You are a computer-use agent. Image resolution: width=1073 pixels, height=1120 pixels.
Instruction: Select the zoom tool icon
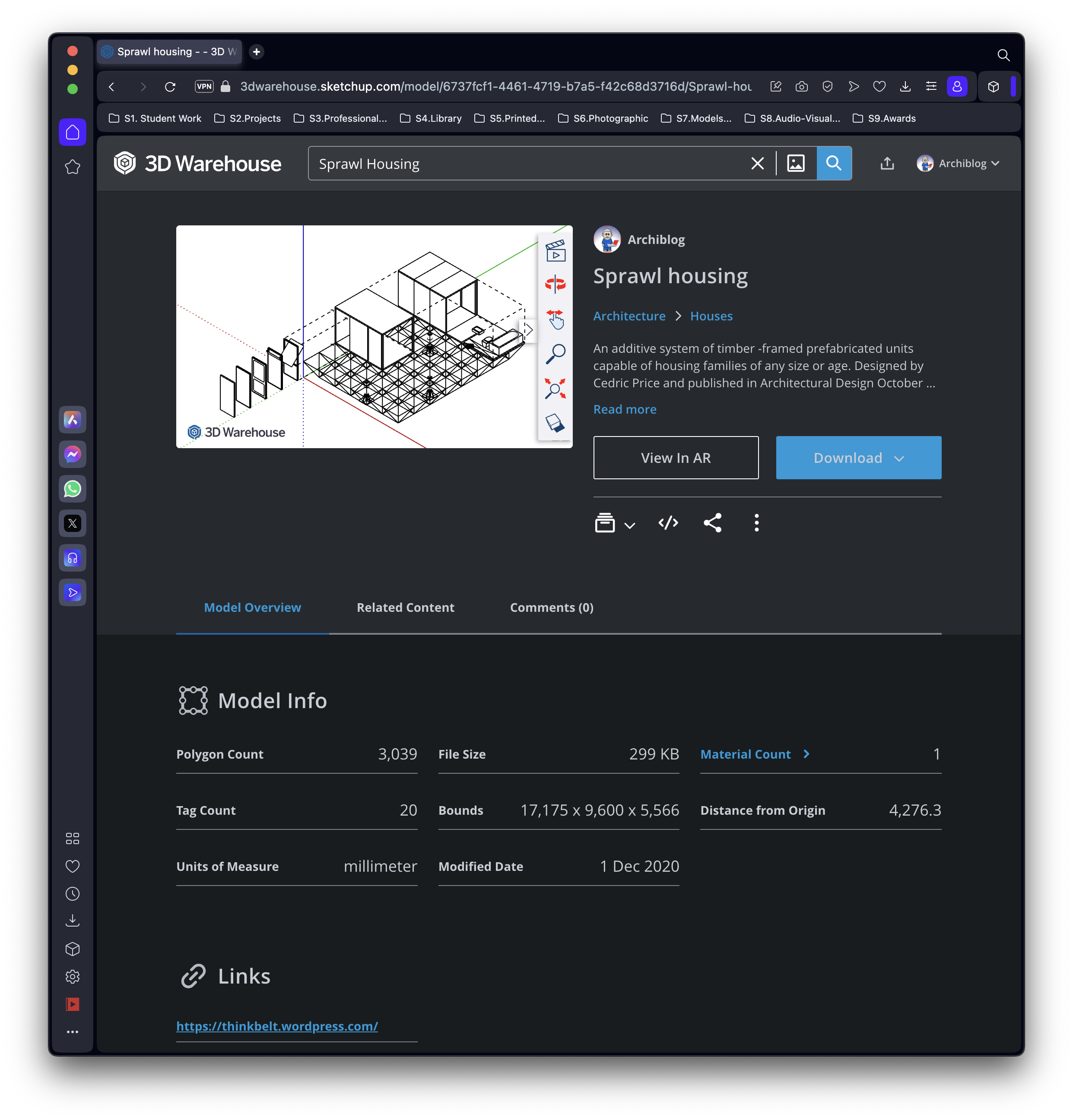tap(556, 357)
